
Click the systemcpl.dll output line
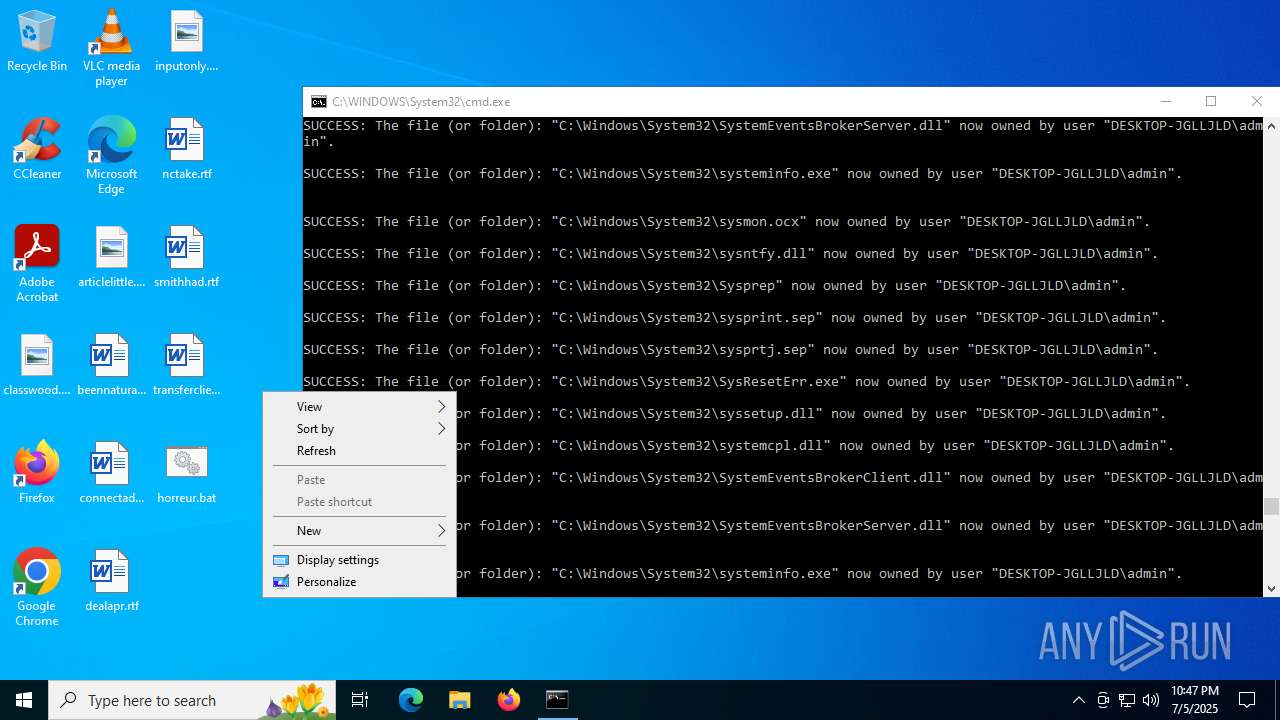click(x=815, y=445)
